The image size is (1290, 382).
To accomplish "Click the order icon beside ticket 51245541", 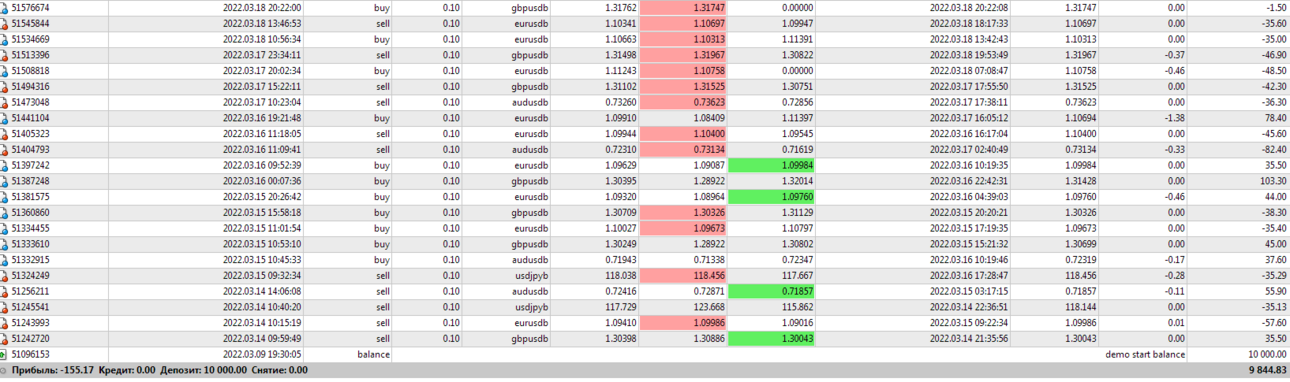I will [x=5, y=307].
